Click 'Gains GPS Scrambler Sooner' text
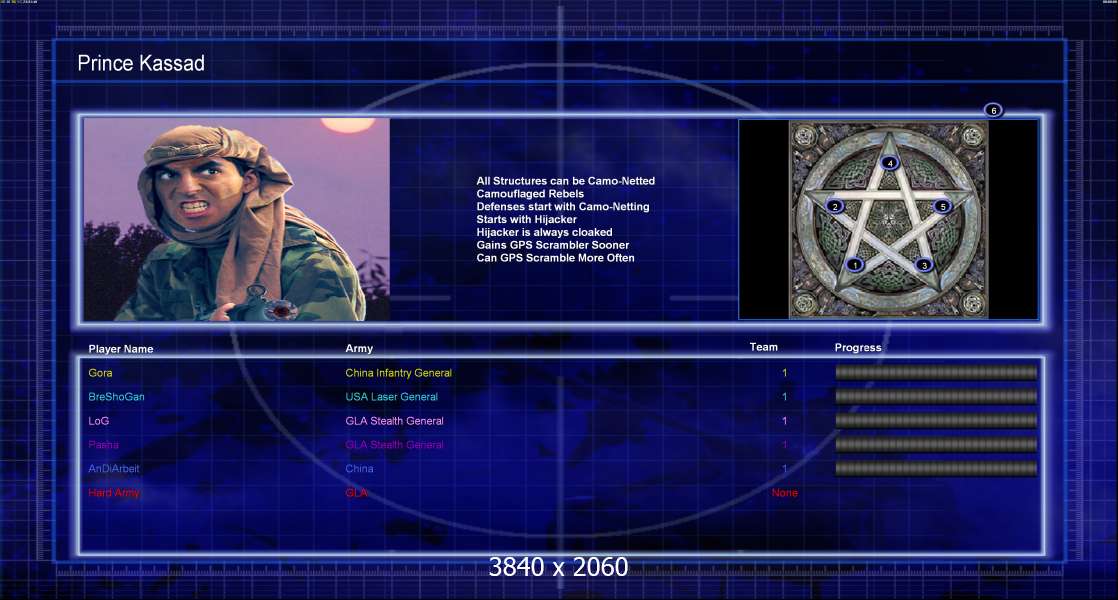 tap(553, 245)
